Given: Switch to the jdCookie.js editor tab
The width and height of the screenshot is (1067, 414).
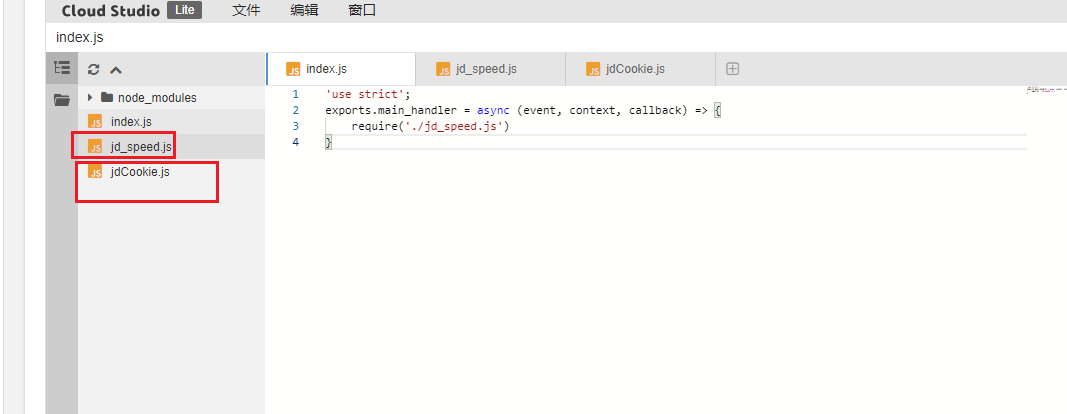Looking at the screenshot, I should pyautogui.click(x=635, y=69).
